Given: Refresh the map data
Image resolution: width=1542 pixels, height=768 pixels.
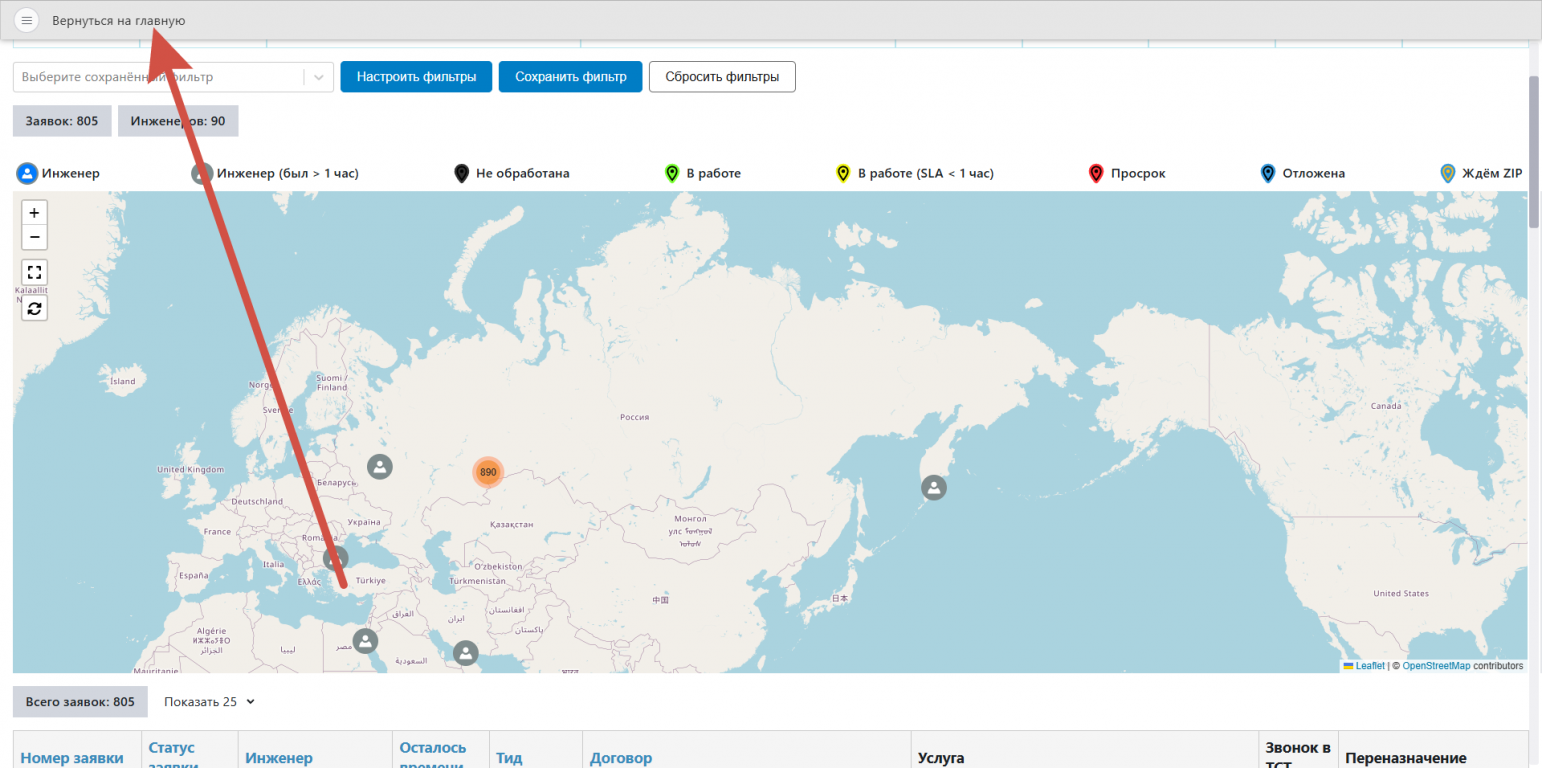Looking at the screenshot, I should pyautogui.click(x=34, y=308).
